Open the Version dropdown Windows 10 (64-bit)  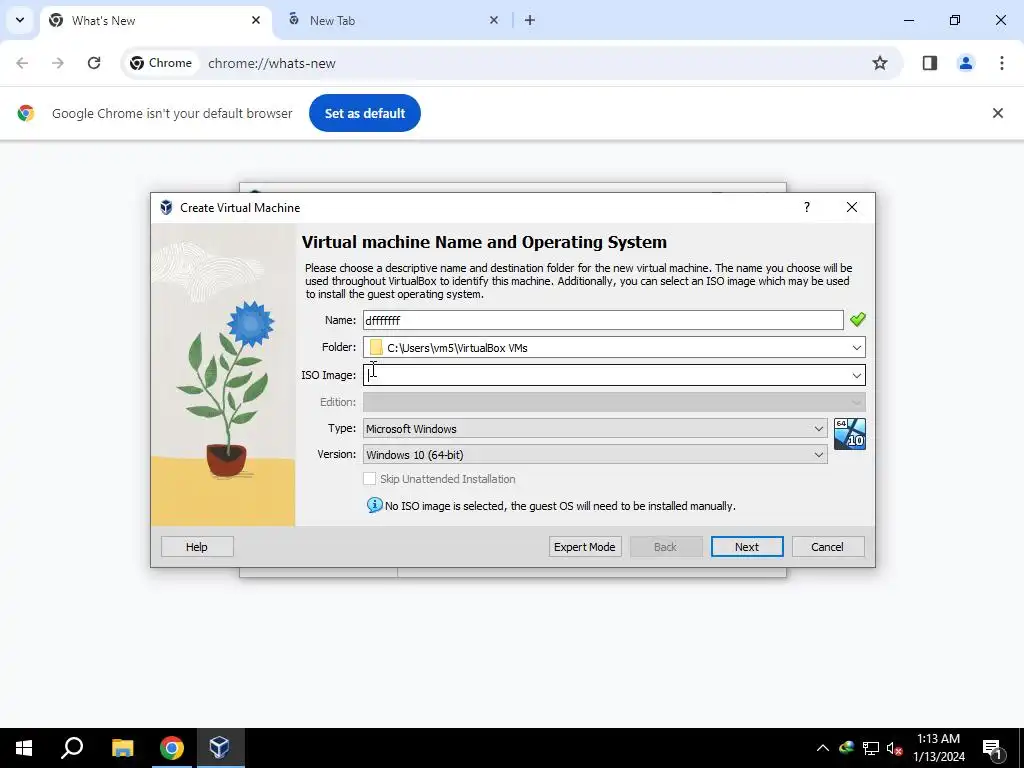tap(595, 455)
